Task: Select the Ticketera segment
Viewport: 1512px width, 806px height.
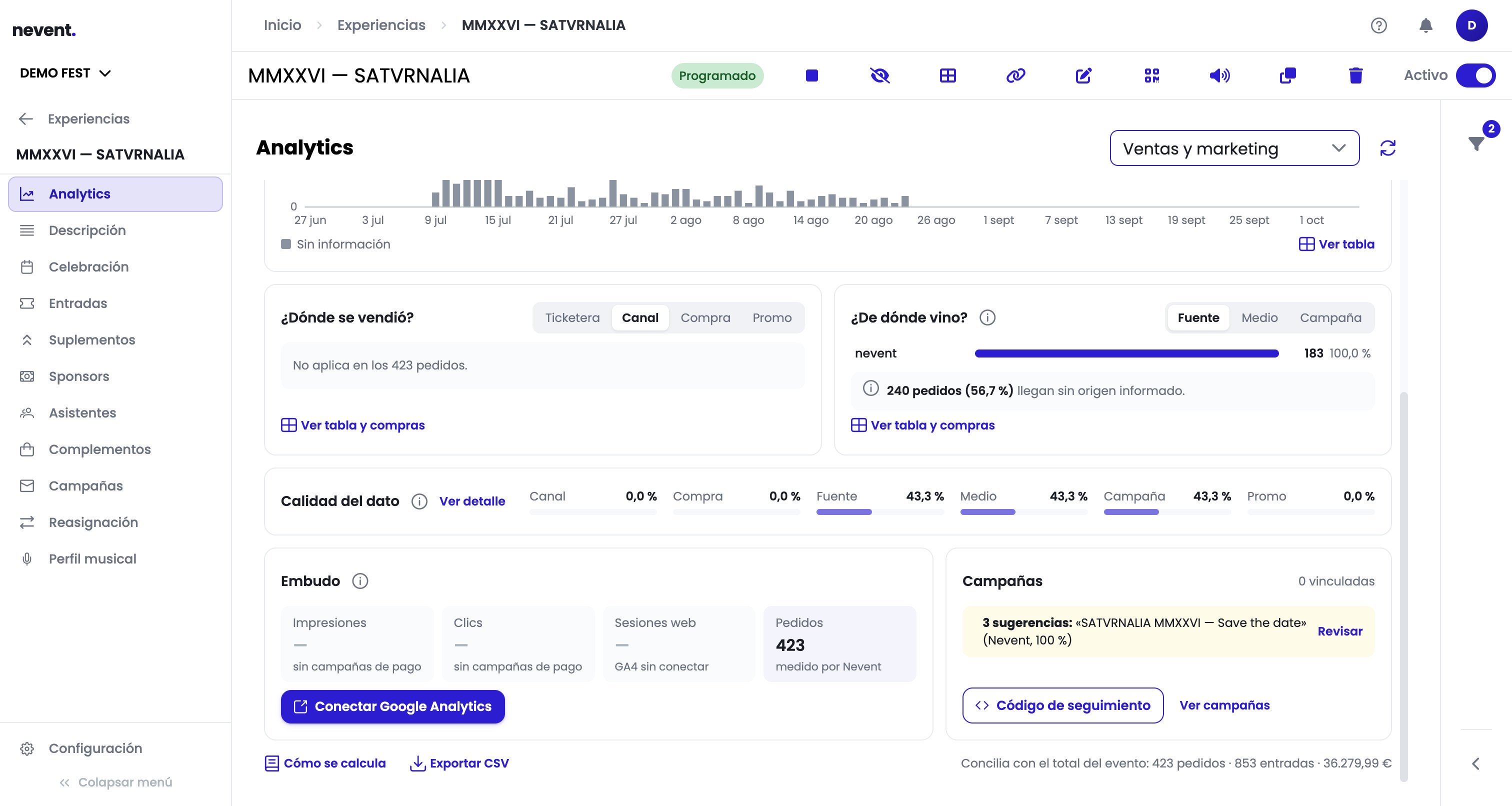Action: tap(572, 317)
